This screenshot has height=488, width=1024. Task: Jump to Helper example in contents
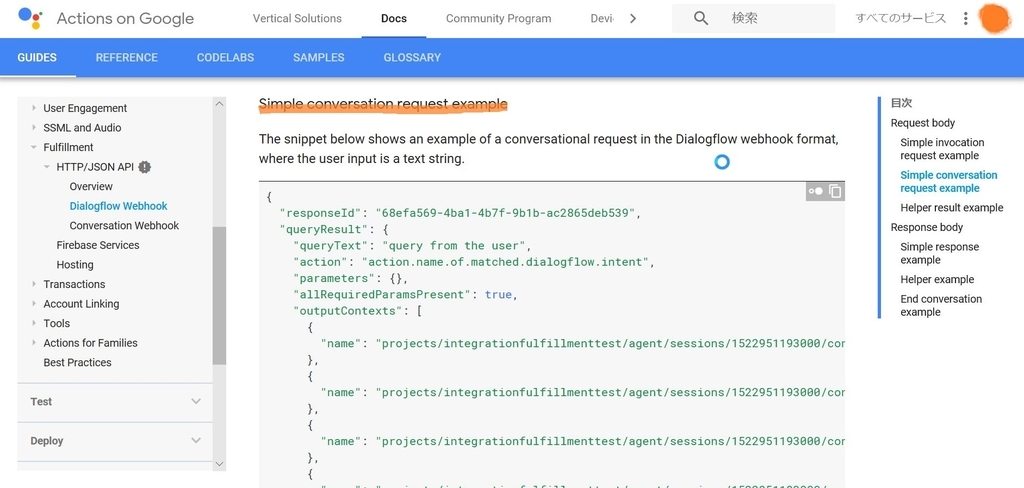[937, 280]
